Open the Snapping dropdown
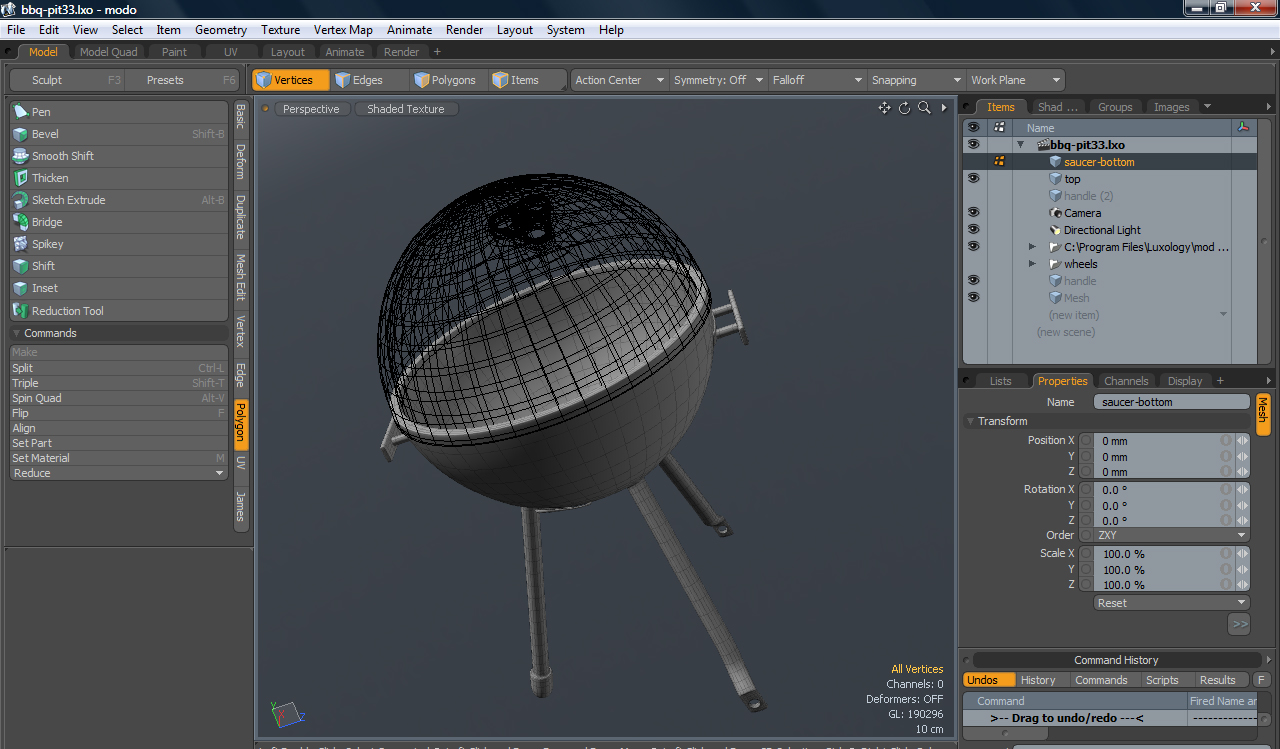 point(916,80)
